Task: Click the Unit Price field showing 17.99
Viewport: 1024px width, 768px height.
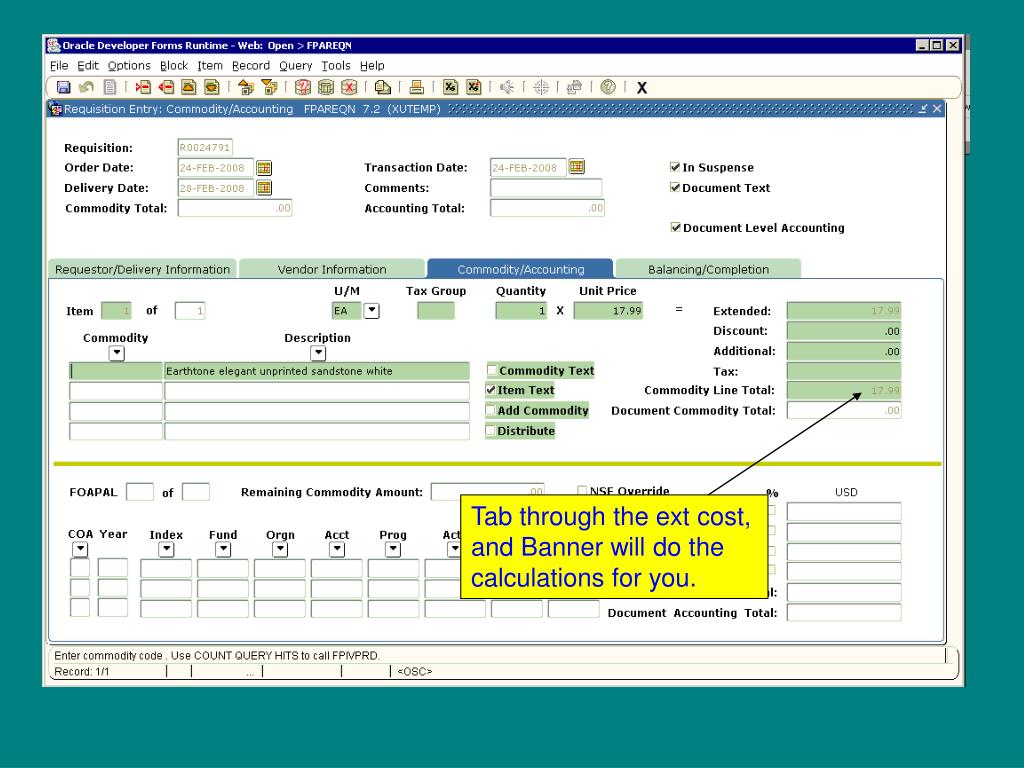Action: (609, 311)
